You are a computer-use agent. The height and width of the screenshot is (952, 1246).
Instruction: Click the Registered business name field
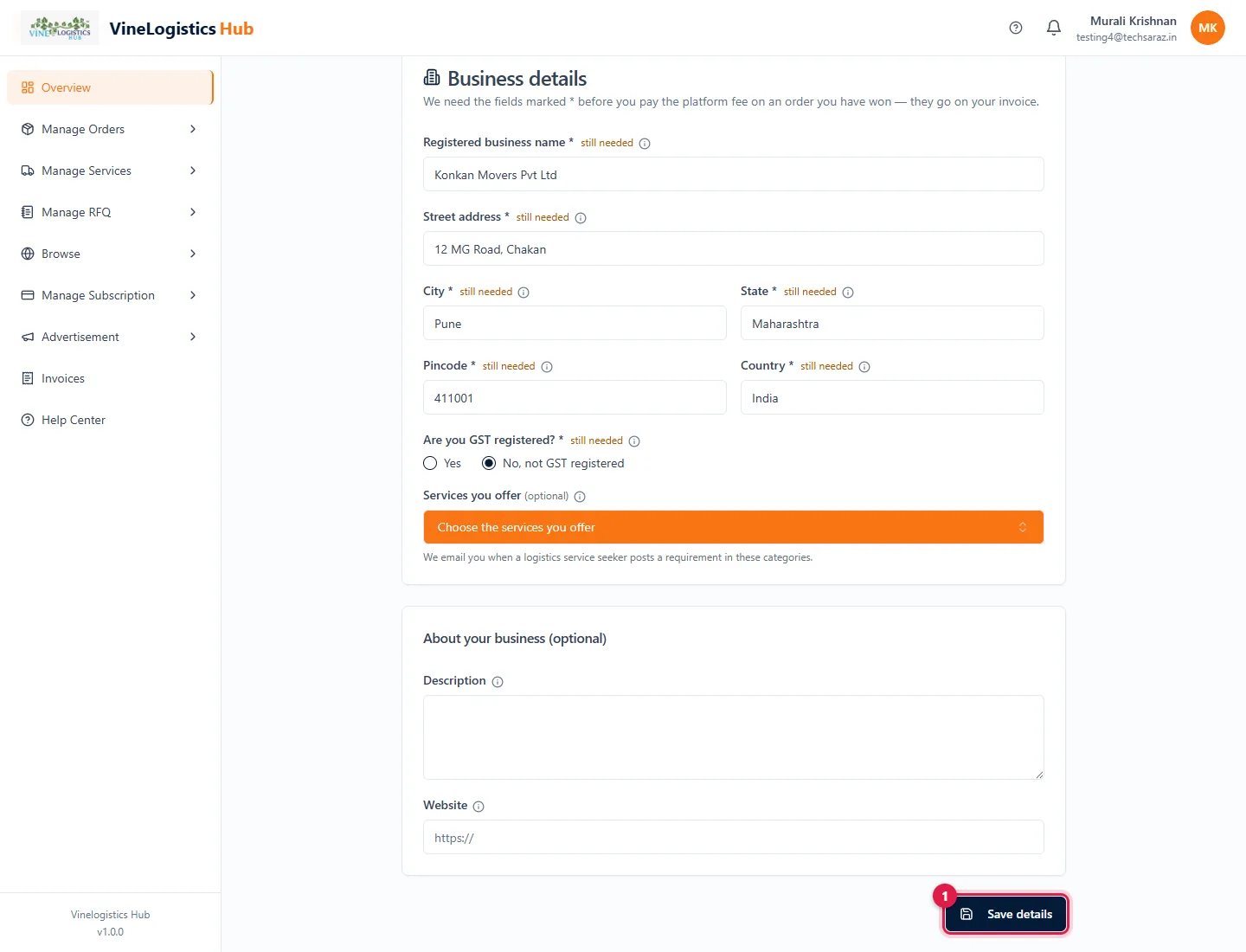[734, 174]
